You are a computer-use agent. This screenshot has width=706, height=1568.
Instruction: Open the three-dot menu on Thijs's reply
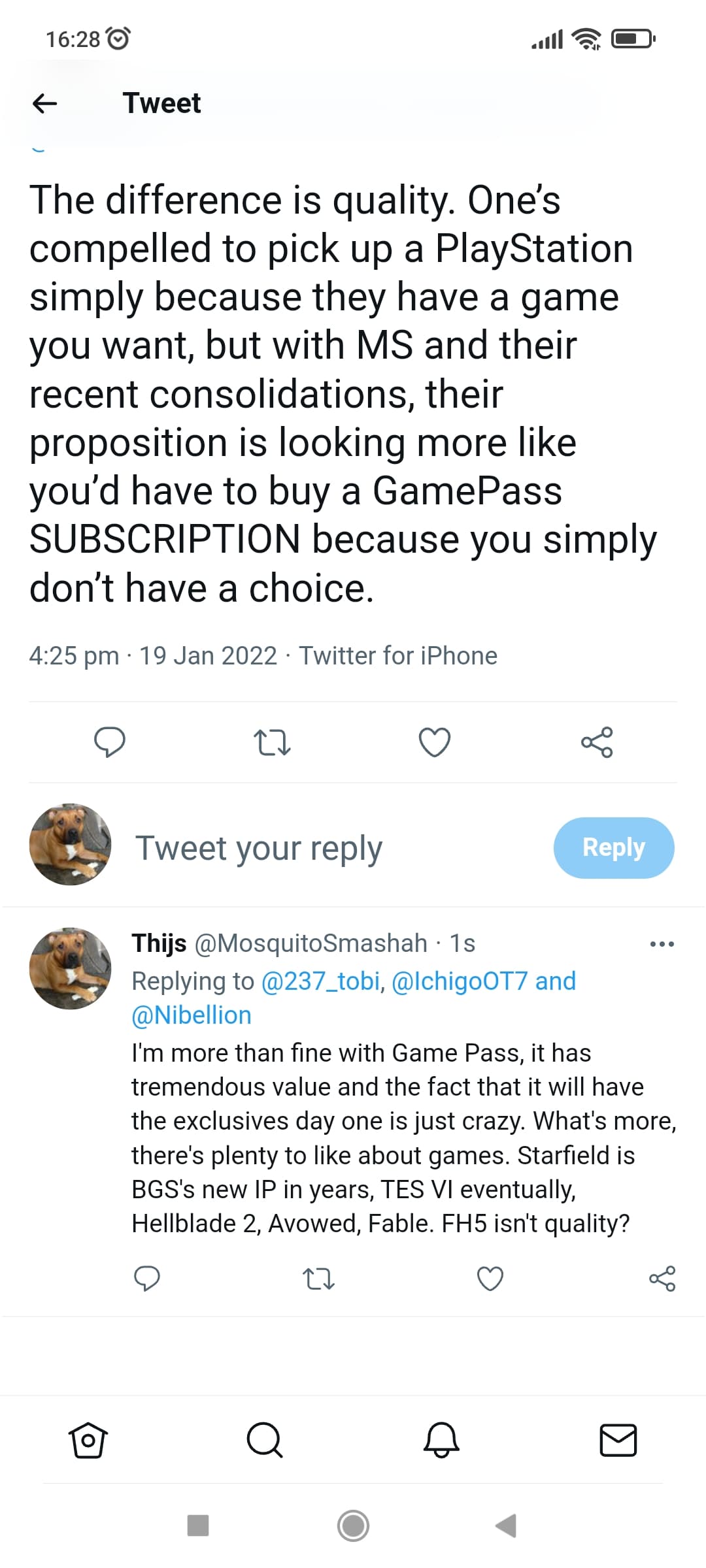[x=662, y=944]
